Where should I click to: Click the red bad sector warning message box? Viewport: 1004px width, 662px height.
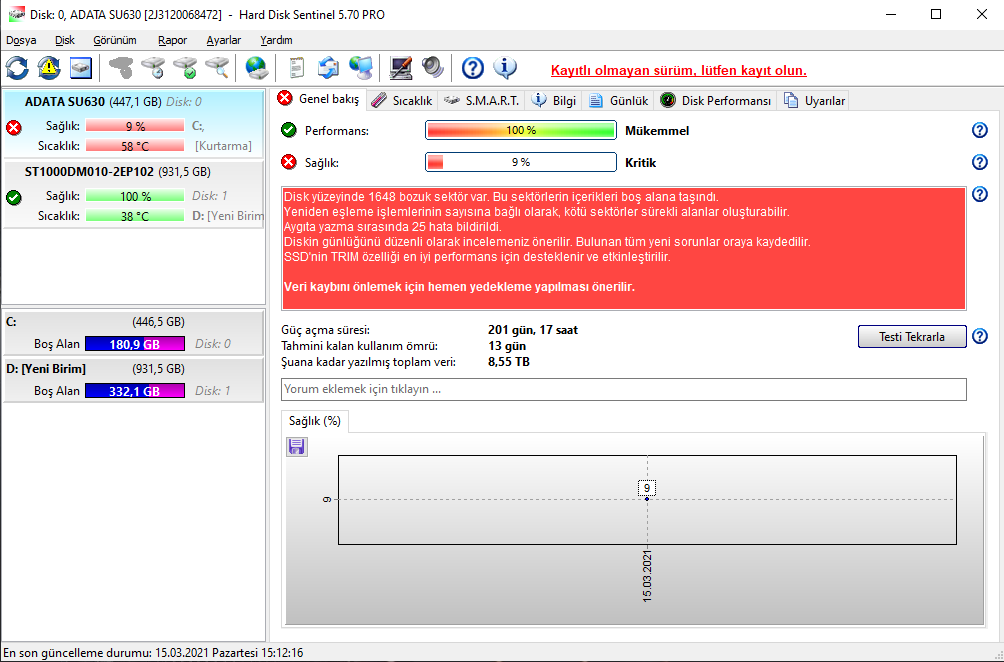pyautogui.click(x=624, y=248)
